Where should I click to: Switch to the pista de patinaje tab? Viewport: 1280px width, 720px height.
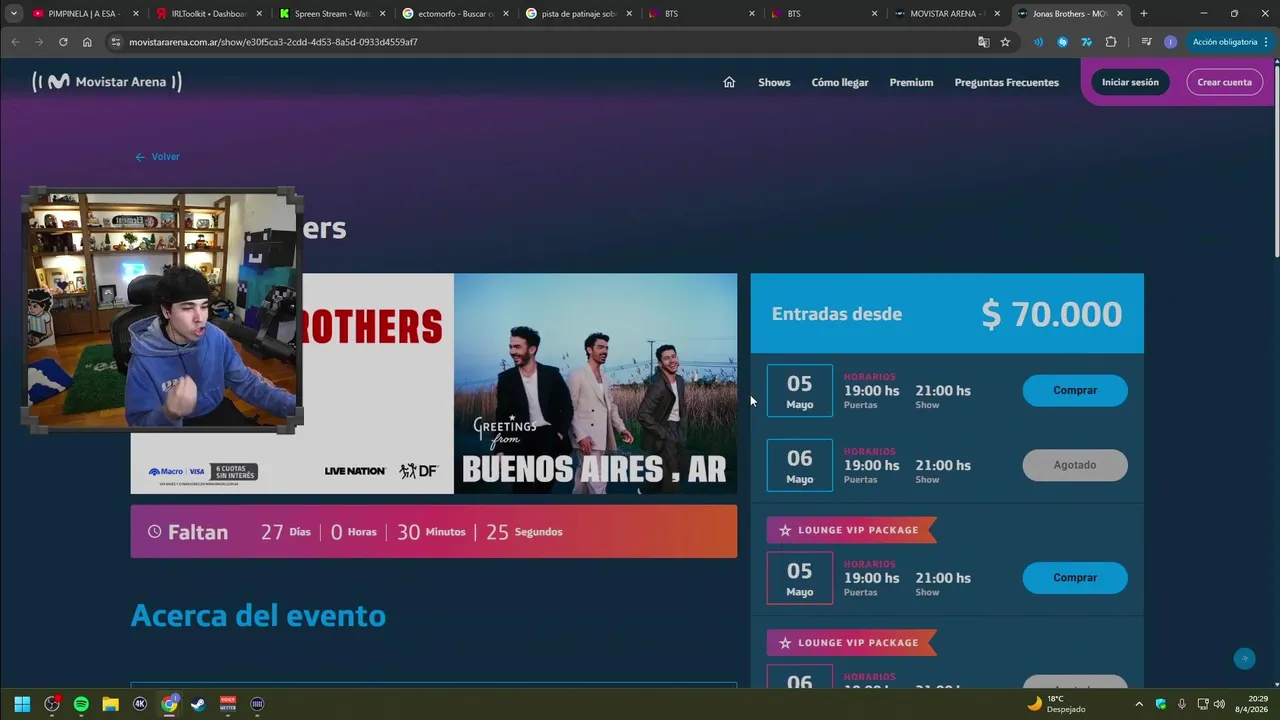coord(580,14)
